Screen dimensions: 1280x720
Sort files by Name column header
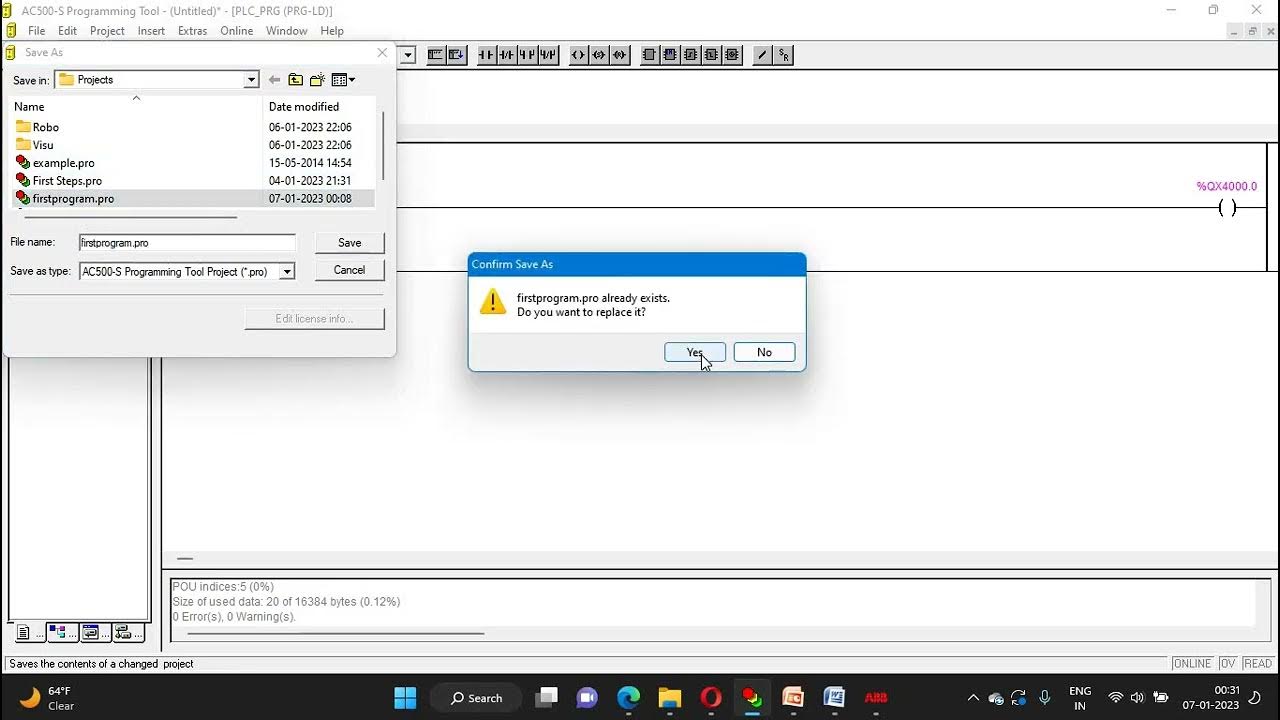pos(136,107)
